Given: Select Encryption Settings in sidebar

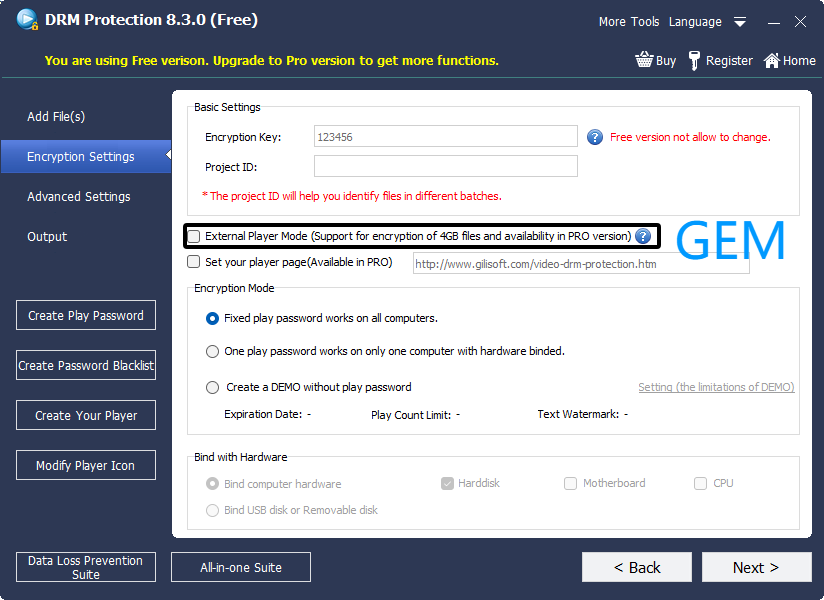Looking at the screenshot, I should (86, 156).
